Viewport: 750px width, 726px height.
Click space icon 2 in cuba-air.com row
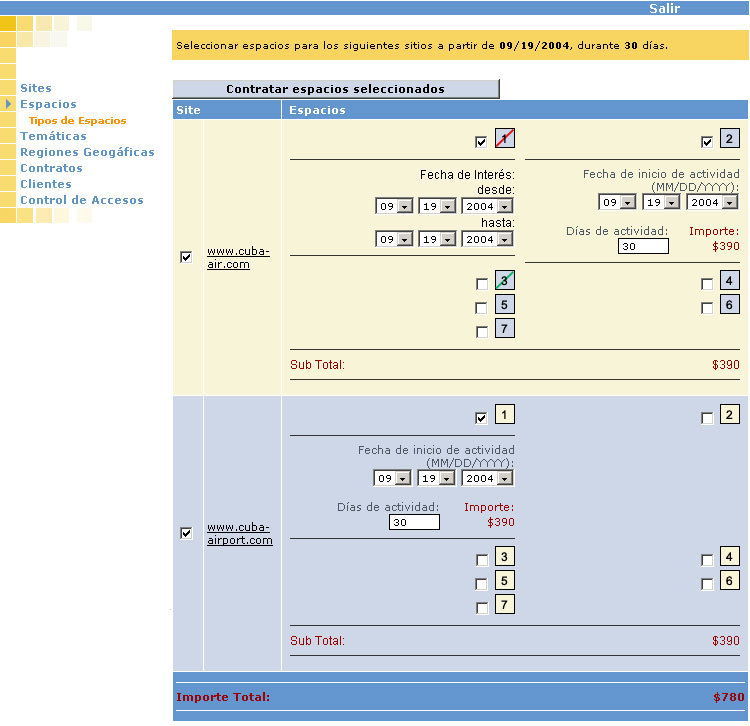(730, 139)
